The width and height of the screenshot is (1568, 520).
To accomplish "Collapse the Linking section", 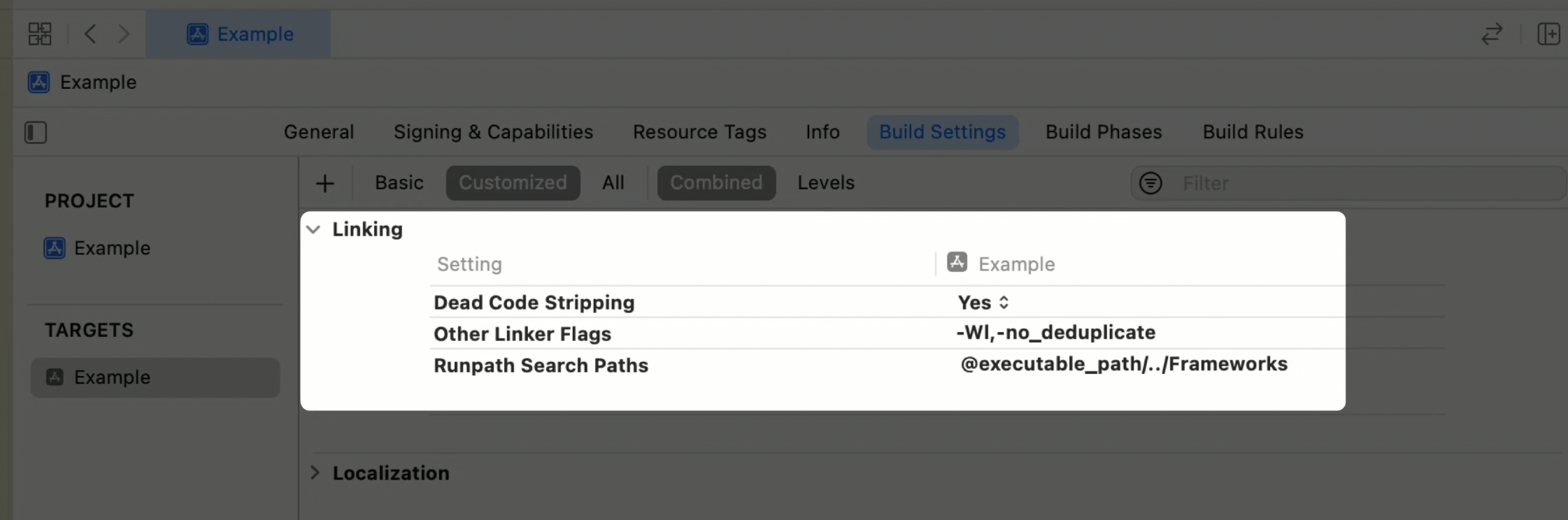I will [314, 229].
